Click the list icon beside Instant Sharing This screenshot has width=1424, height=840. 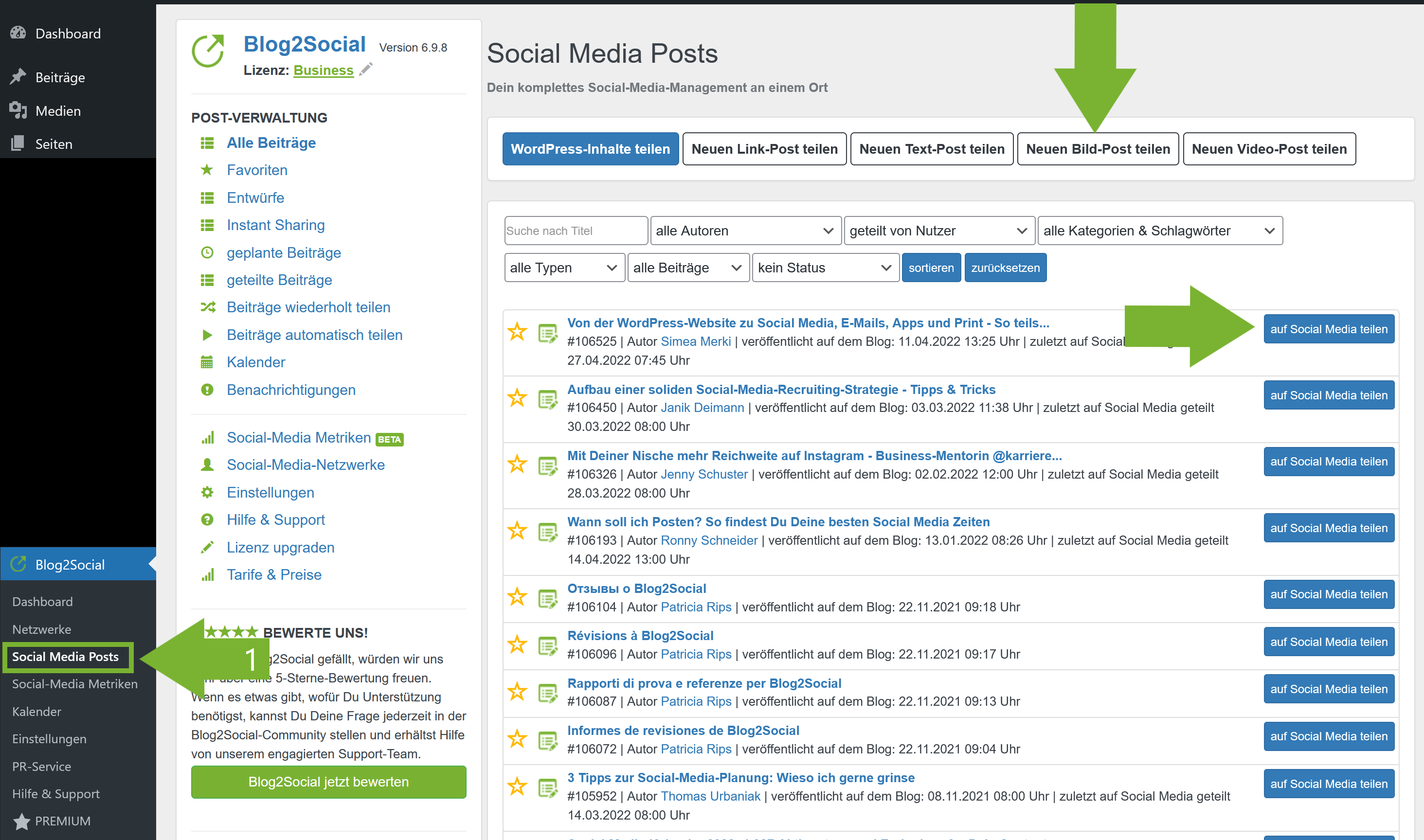(x=207, y=225)
